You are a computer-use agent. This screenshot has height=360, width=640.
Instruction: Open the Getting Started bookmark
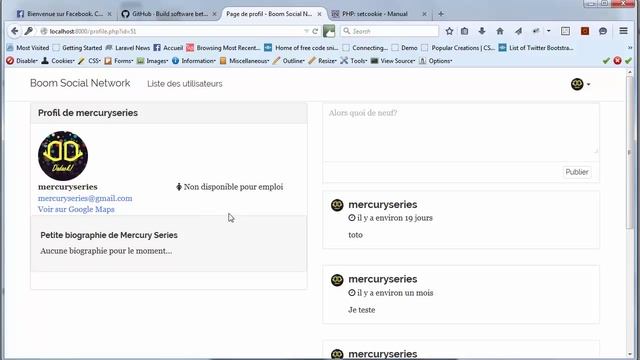pyautogui.click(x=78, y=48)
